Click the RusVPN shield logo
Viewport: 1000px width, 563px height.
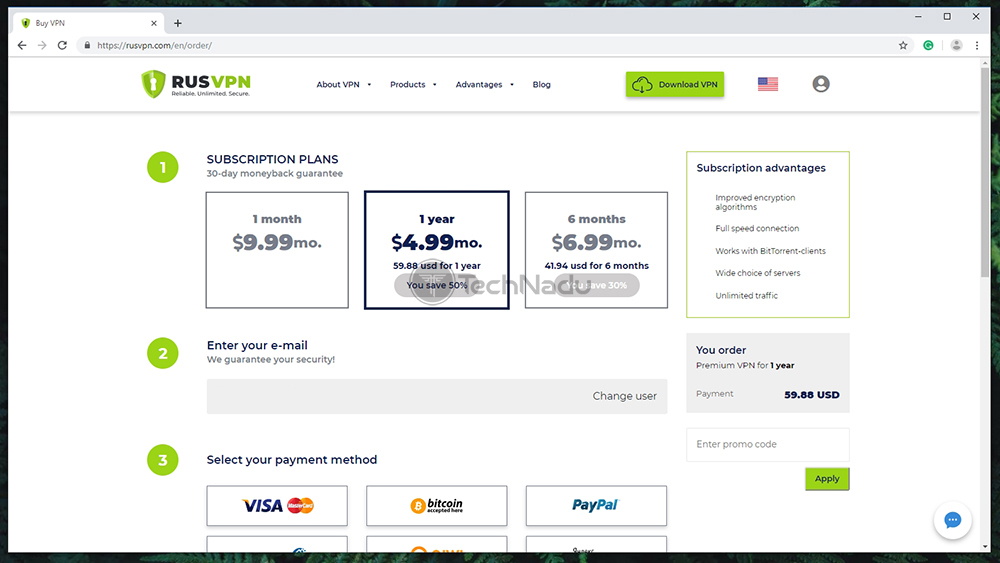(153, 84)
